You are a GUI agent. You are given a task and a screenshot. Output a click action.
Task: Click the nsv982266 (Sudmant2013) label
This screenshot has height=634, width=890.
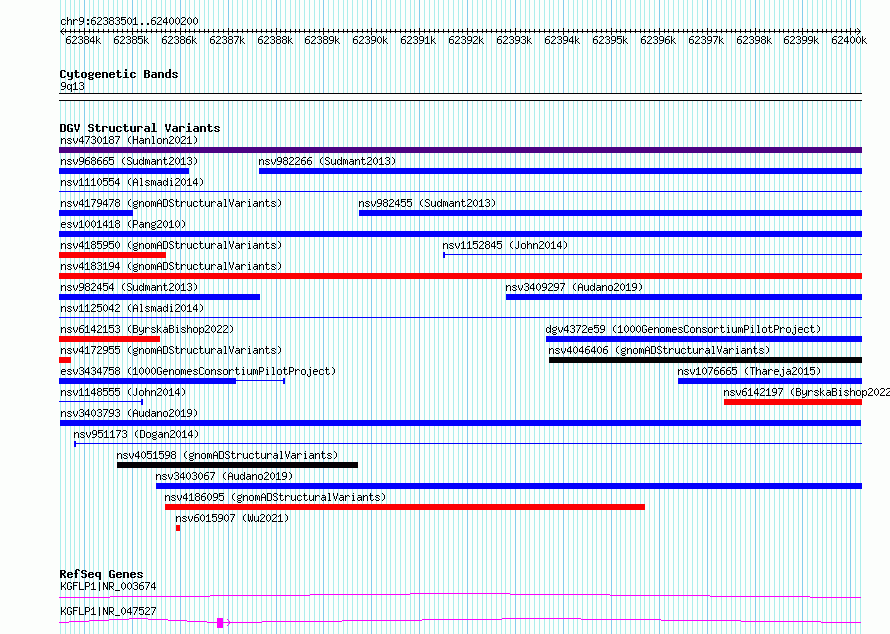(327, 161)
